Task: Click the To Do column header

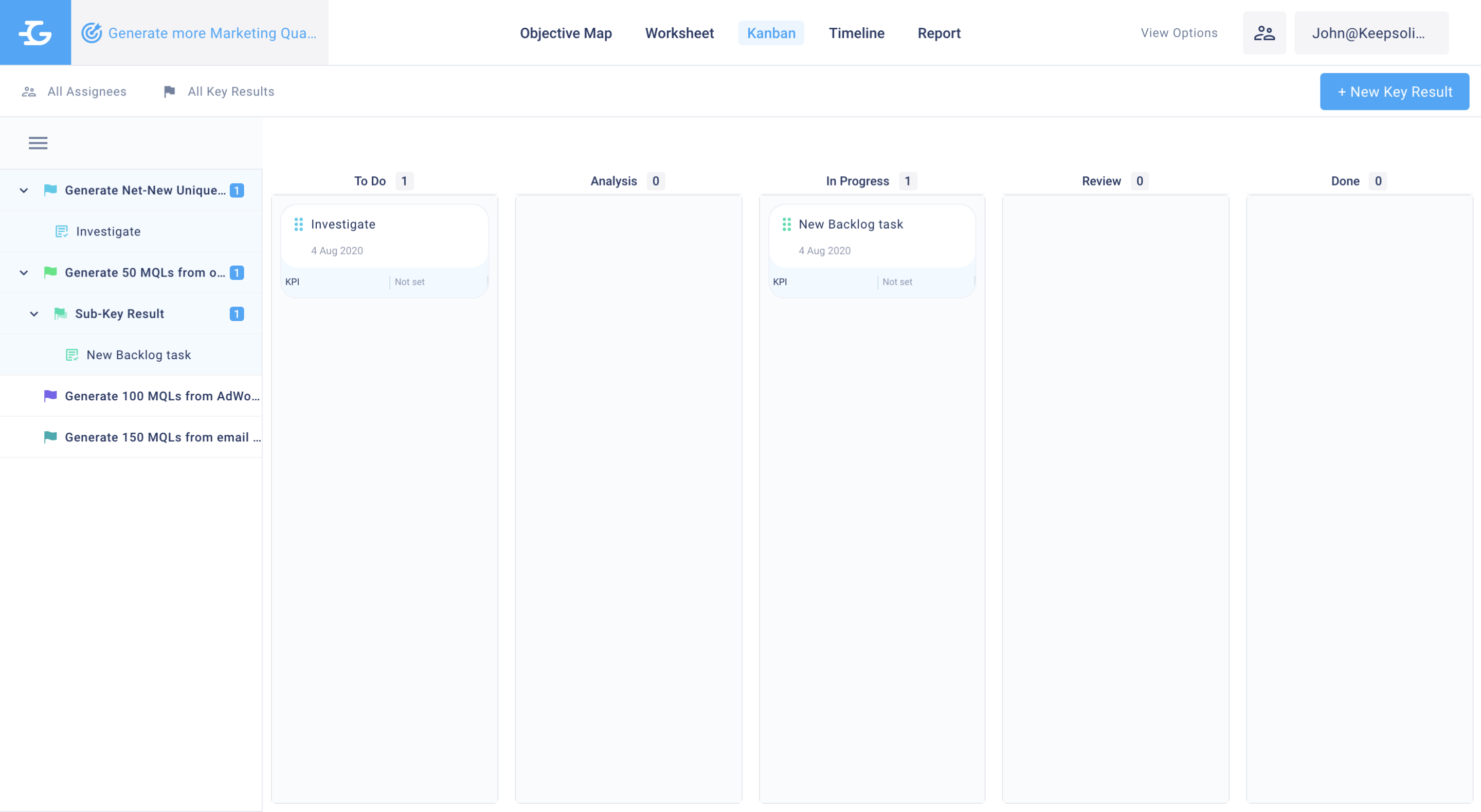Action: click(370, 181)
